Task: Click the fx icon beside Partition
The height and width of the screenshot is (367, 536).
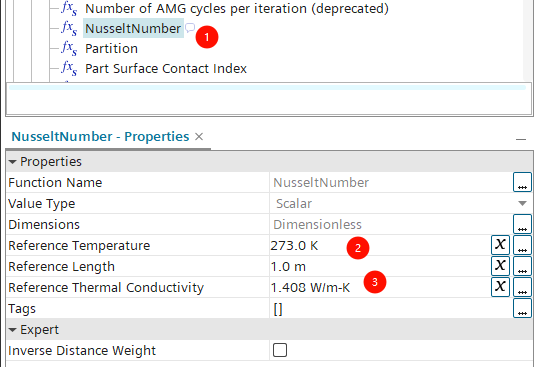Action: [69, 49]
